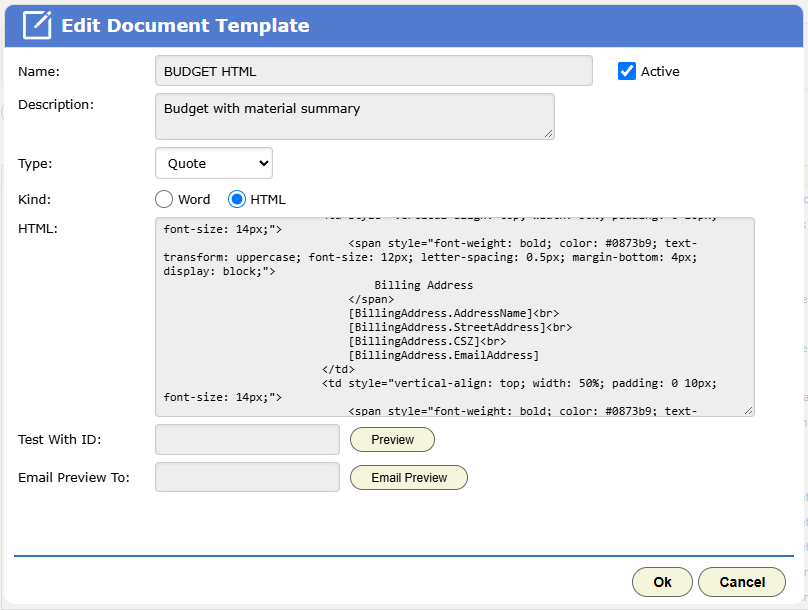
Task: Click the Active label text
Action: coord(660,72)
